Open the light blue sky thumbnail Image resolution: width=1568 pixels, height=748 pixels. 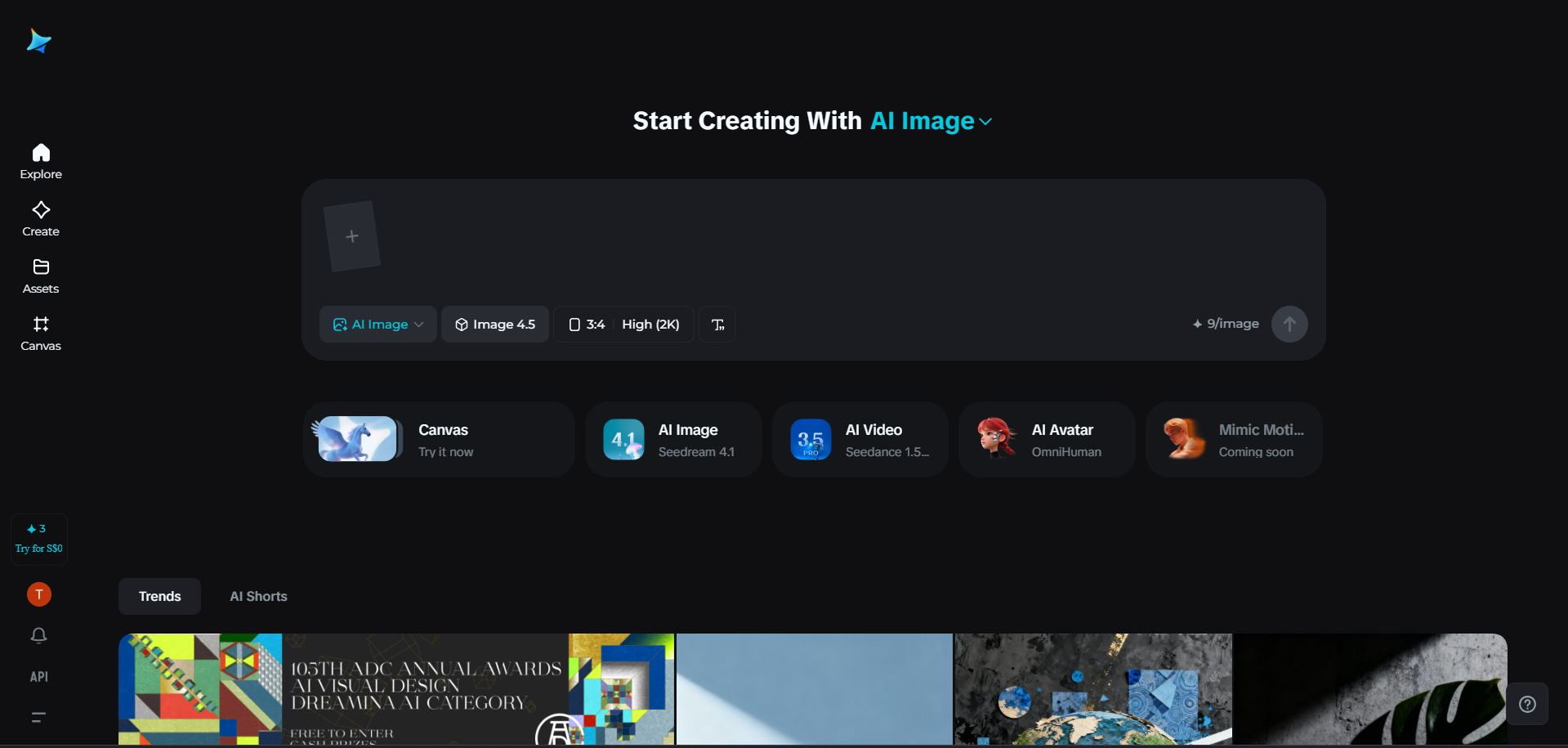(815, 689)
